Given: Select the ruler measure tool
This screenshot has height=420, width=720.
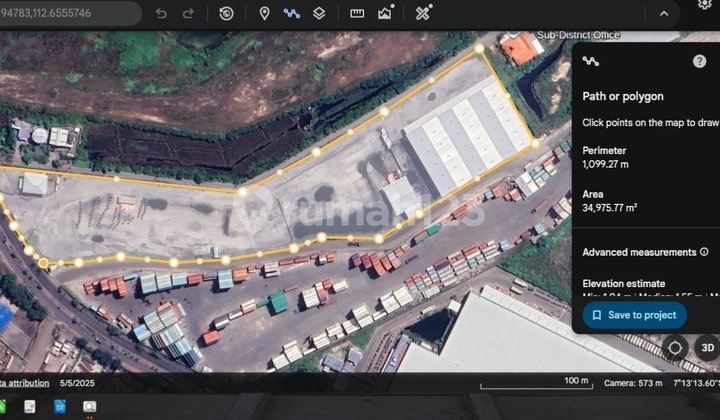Looking at the screenshot, I should pyautogui.click(x=357, y=13).
